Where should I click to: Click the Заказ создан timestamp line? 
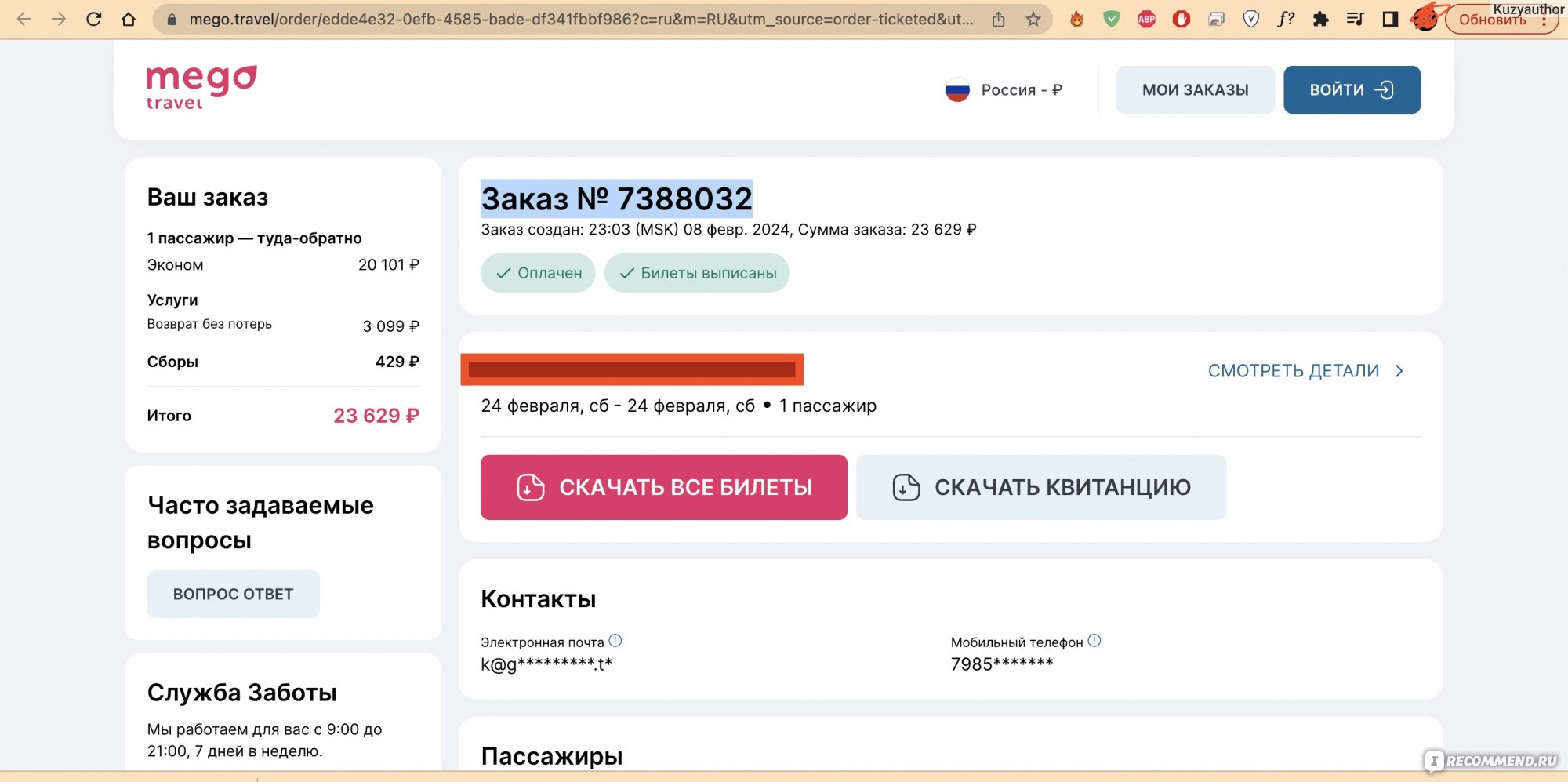click(728, 230)
